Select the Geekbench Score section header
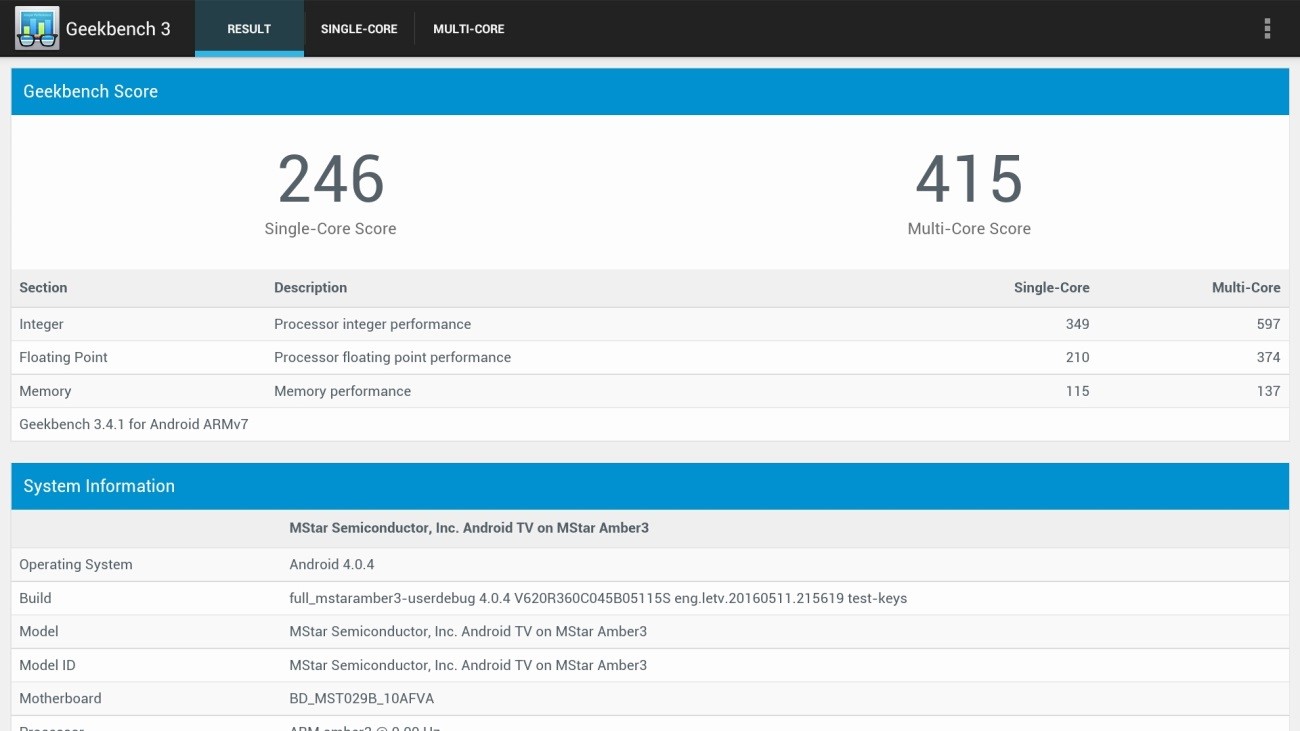The height and width of the screenshot is (731, 1300). (650, 91)
